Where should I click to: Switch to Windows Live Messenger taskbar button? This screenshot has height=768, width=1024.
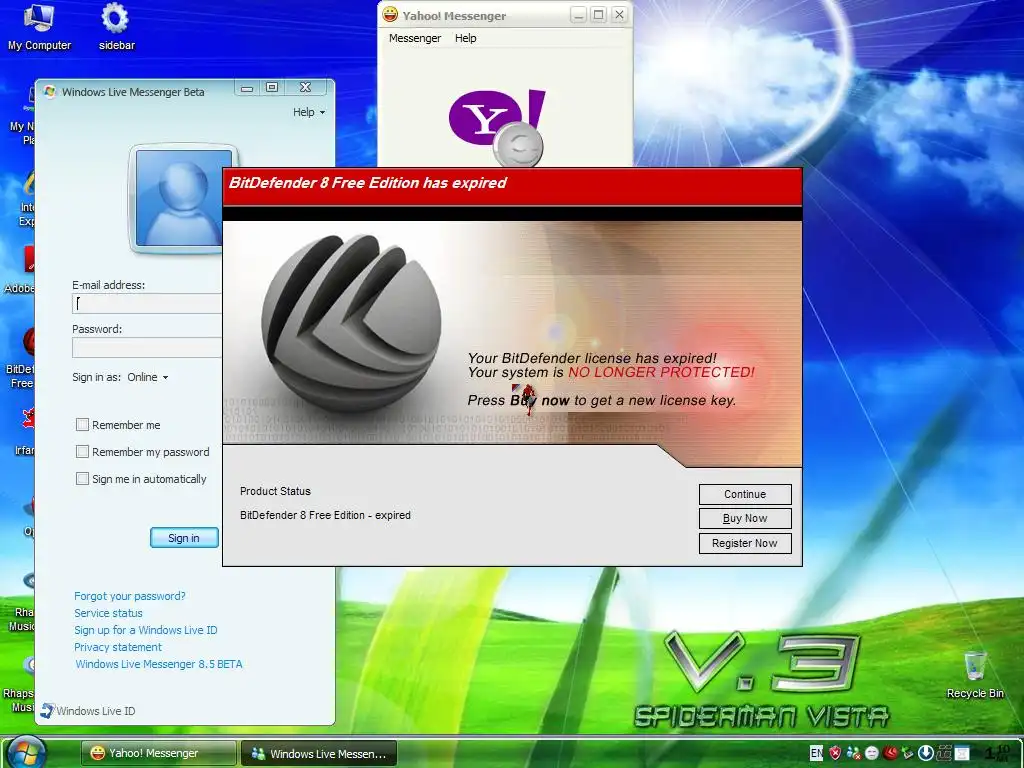tap(319, 753)
